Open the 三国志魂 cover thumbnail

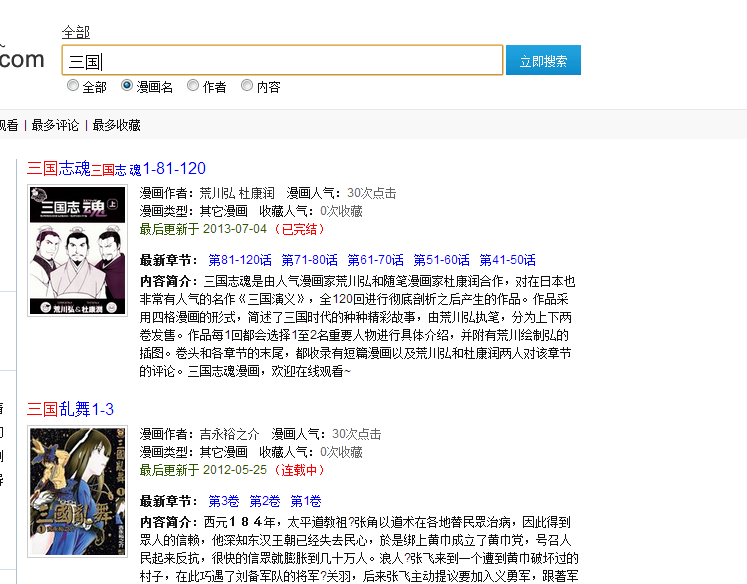[x=77, y=251]
